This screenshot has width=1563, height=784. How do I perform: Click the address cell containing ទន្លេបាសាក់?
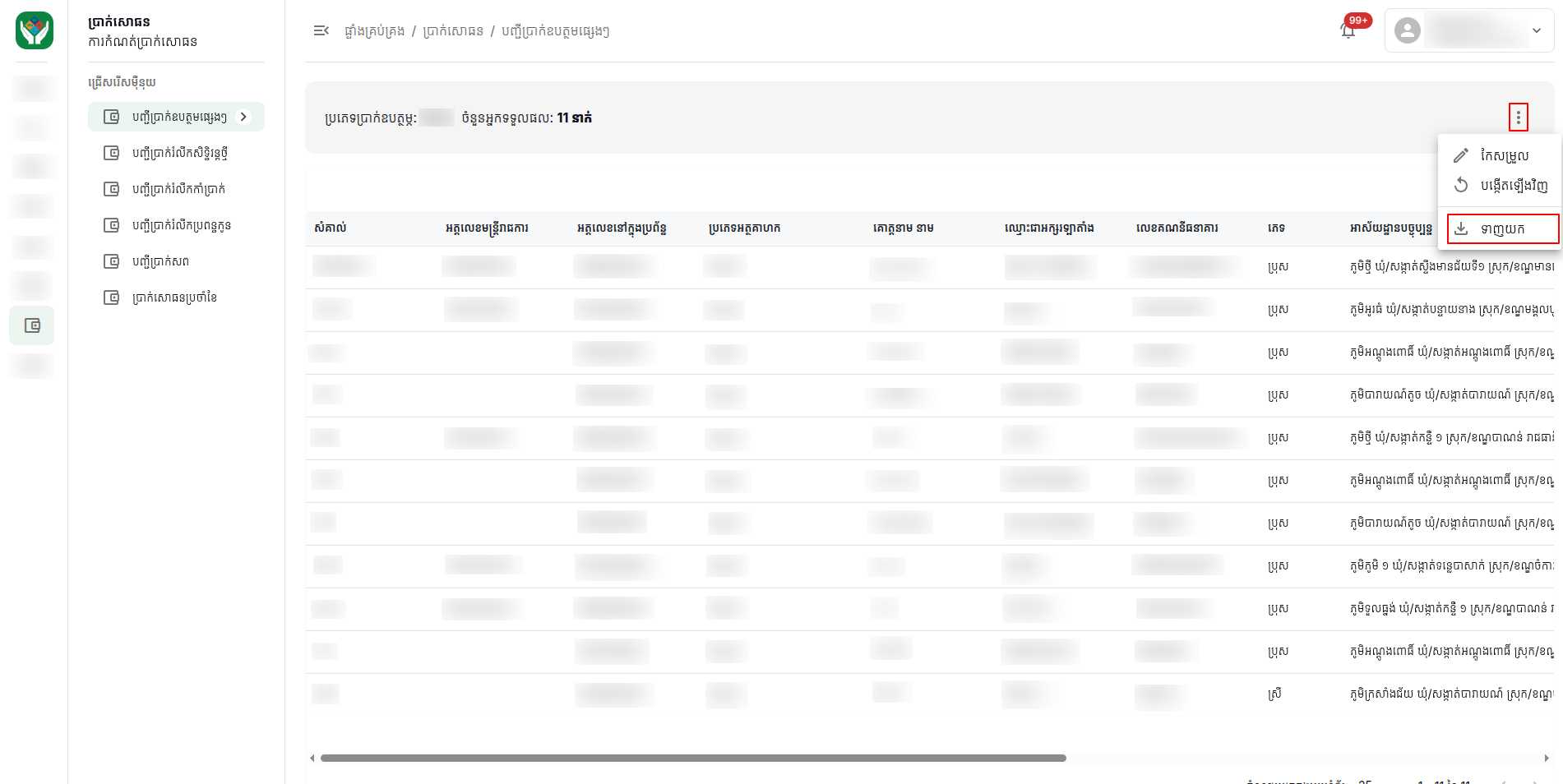click(1452, 566)
